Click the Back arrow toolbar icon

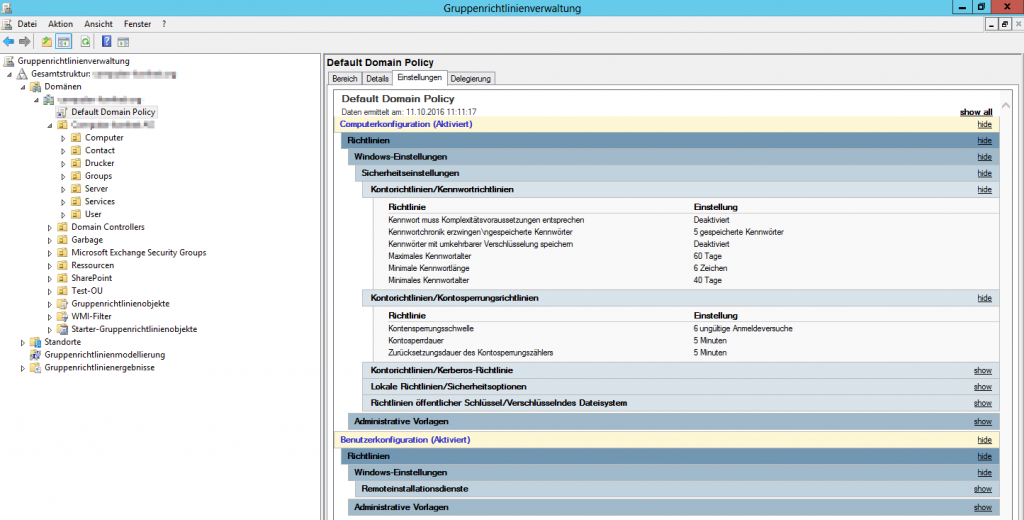coord(8,42)
